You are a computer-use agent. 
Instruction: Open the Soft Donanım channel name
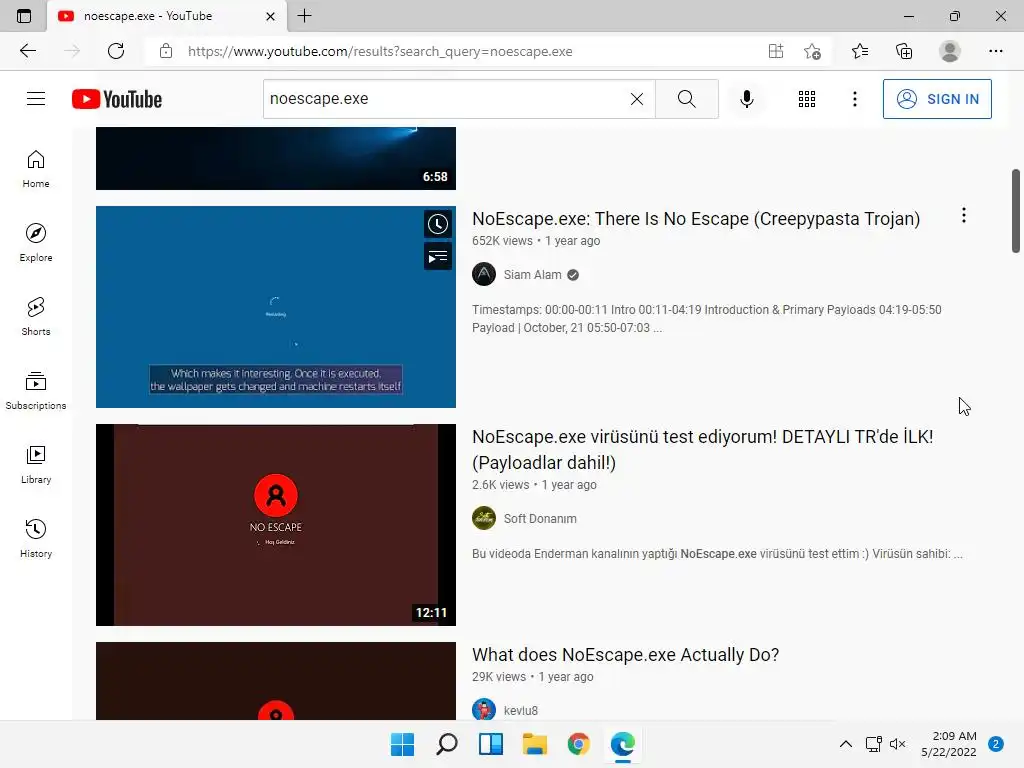(x=540, y=519)
